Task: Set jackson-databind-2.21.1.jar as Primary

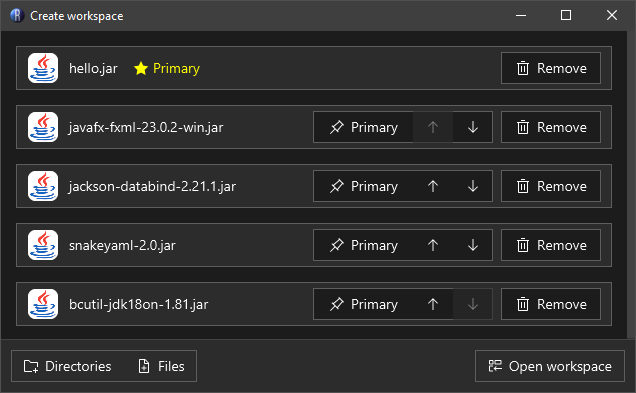Action: tap(363, 186)
